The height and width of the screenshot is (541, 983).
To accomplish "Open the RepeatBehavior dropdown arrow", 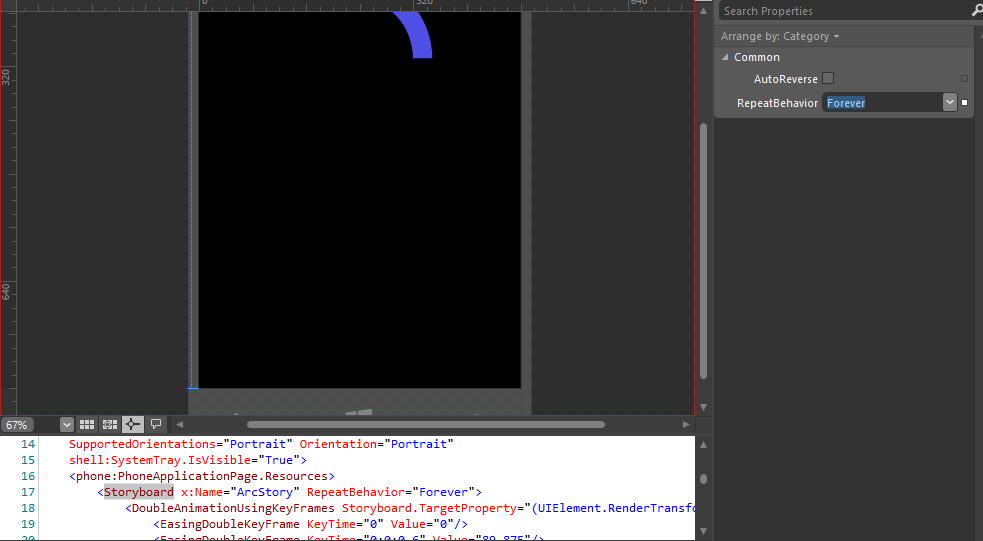I will click(949, 102).
